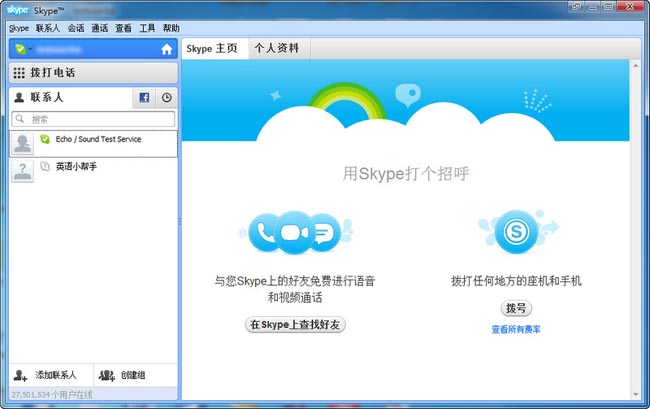Click the 在Skype上查找好友 button
Viewport: 650px width, 409px height.
click(295, 324)
